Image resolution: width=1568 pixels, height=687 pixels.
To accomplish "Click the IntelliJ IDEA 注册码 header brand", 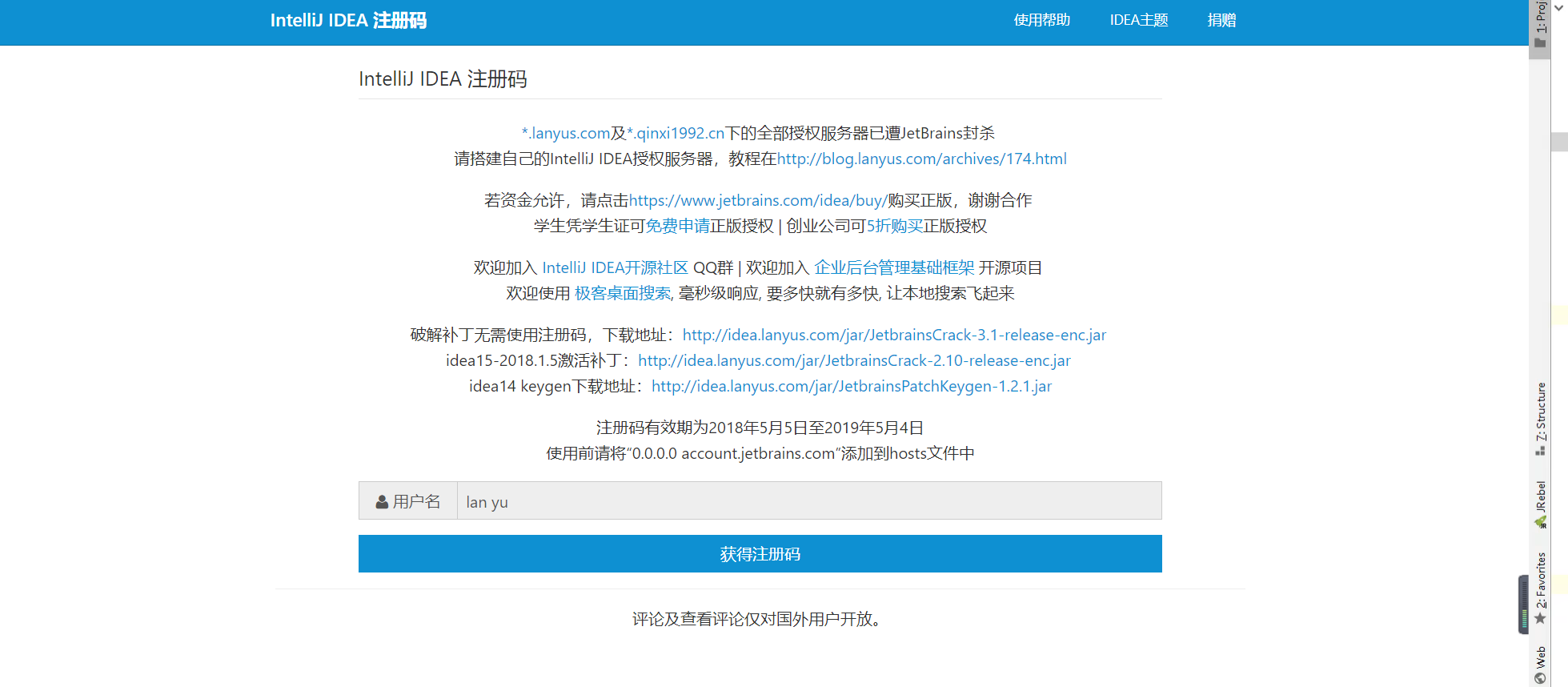I will (x=348, y=21).
